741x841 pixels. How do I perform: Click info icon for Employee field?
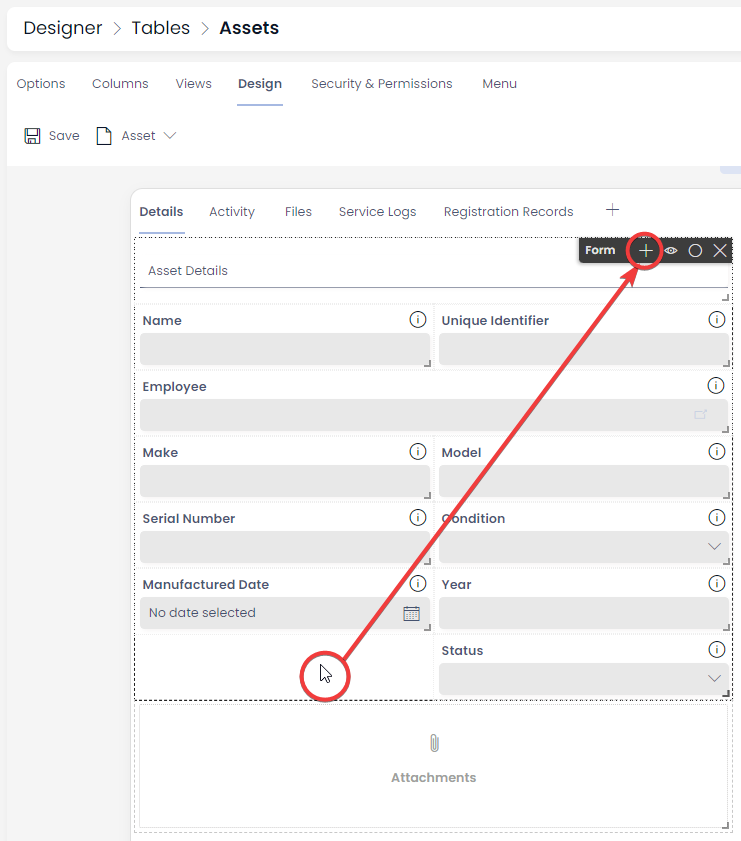tap(716, 386)
